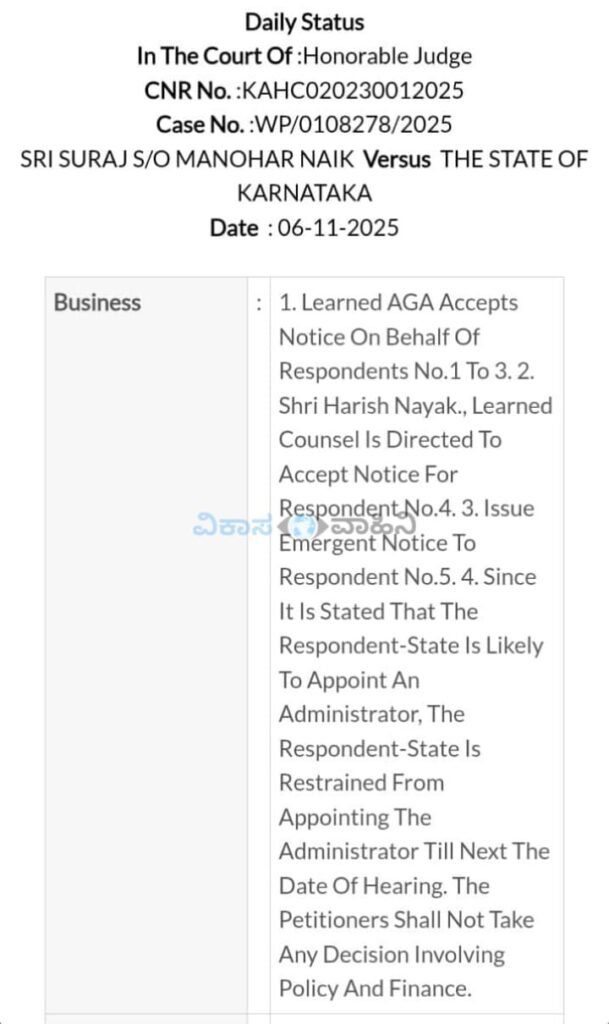
Task: Click the In The Court Of label
Action: pos(215,57)
